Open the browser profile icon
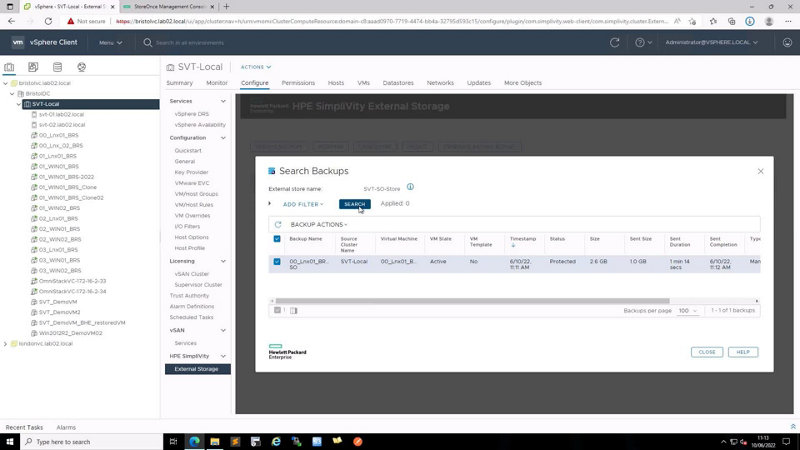 click(769, 21)
